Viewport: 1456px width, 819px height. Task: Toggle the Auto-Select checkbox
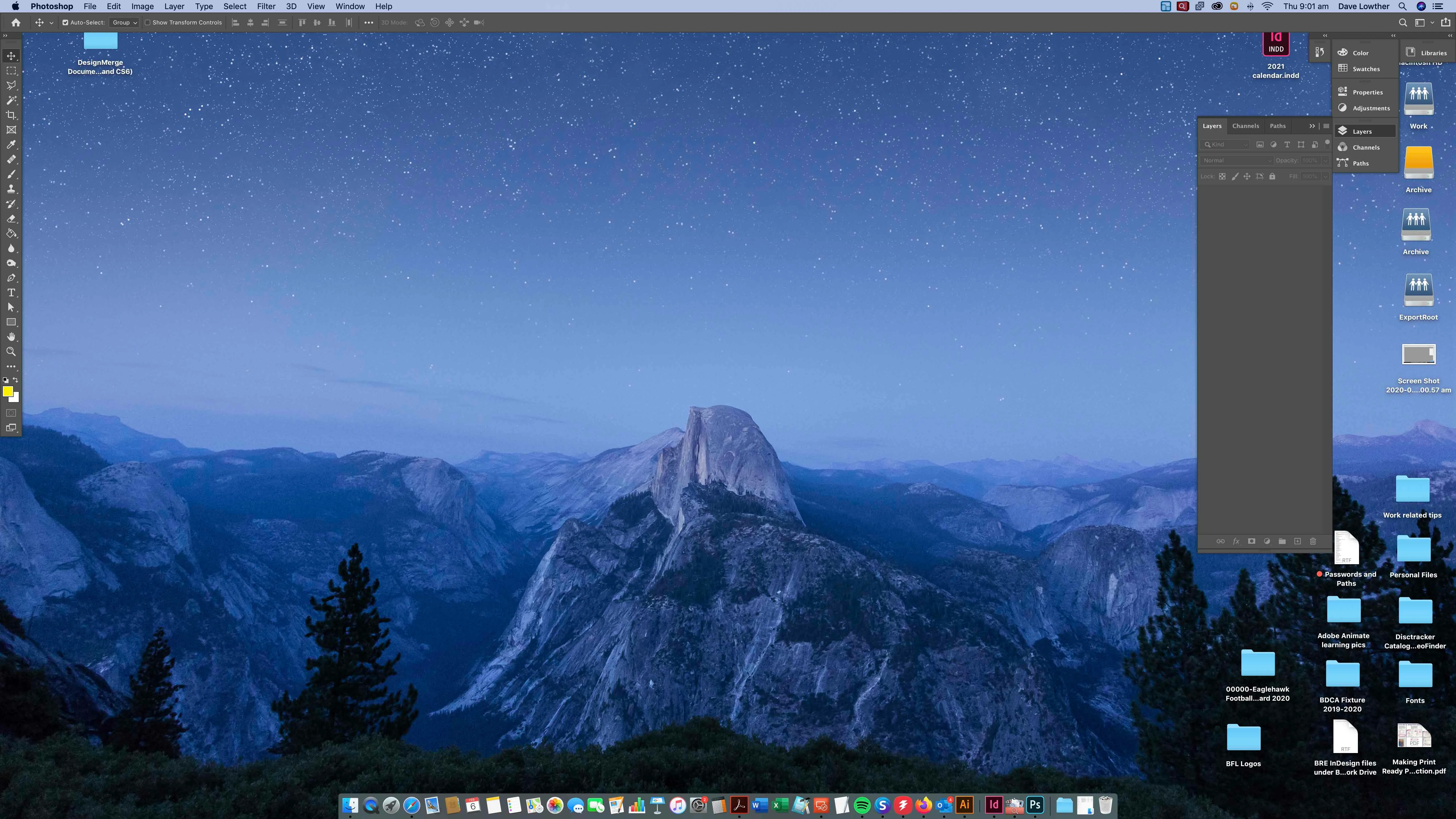pyautogui.click(x=66, y=23)
